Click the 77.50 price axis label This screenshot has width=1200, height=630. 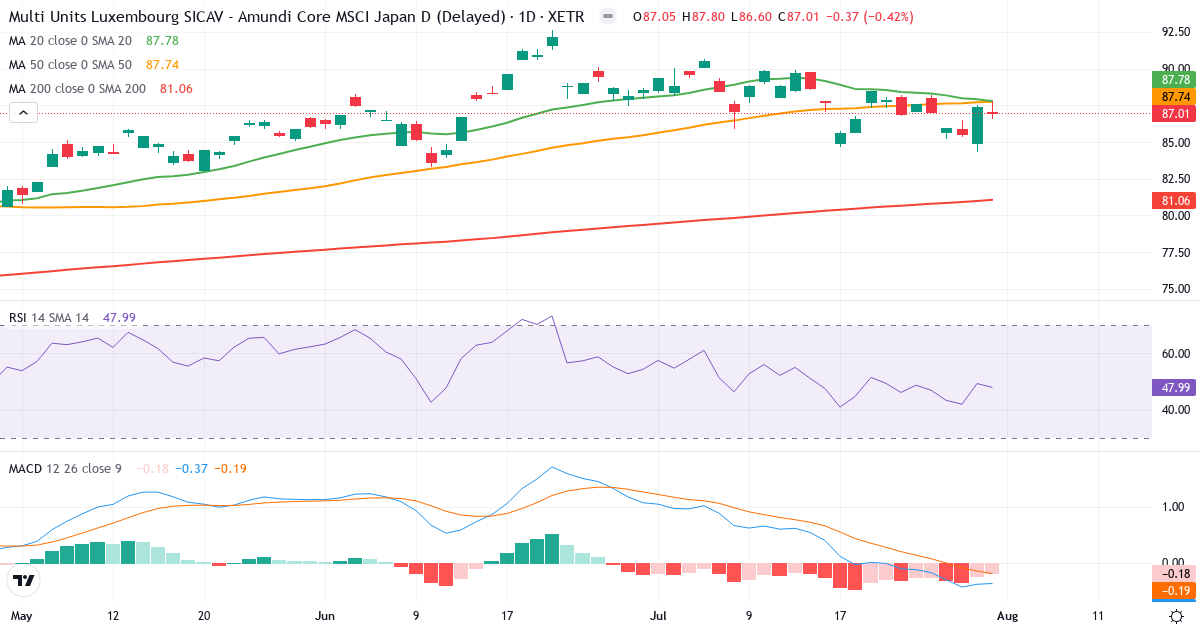point(1176,252)
